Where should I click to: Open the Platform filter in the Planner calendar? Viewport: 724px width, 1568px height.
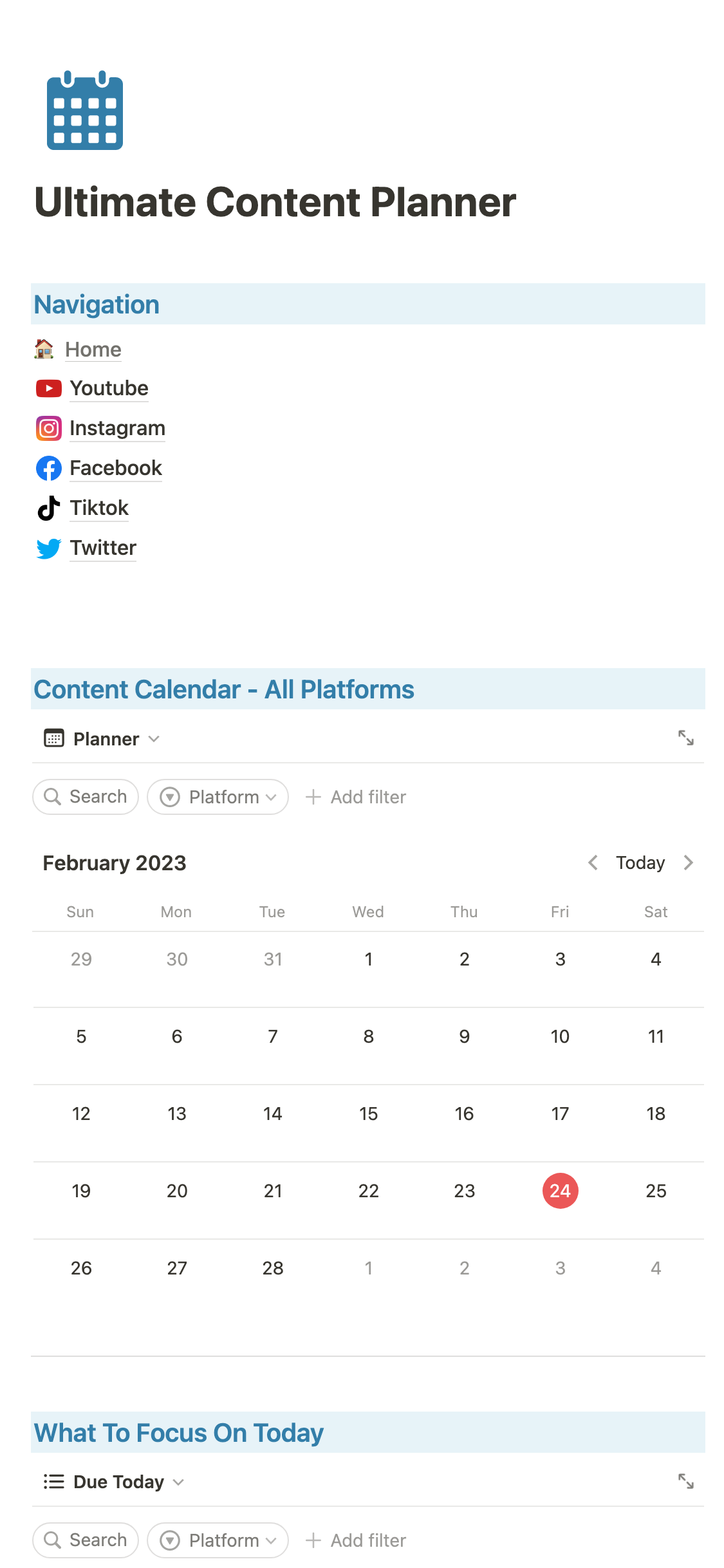218,797
